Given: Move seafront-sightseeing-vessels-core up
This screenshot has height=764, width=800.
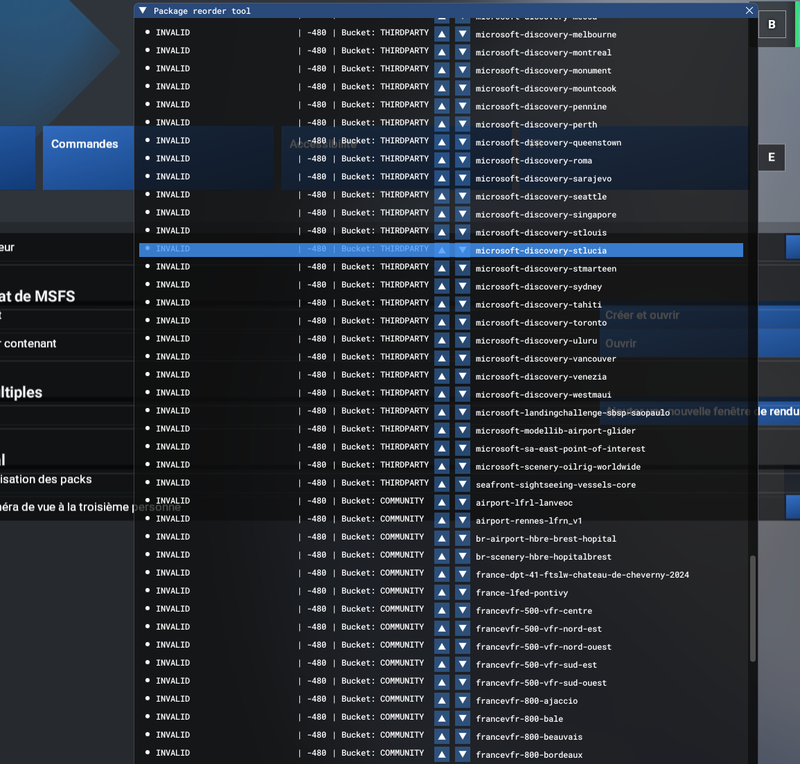Looking at the screenshot, I should (x=442, y=484).
